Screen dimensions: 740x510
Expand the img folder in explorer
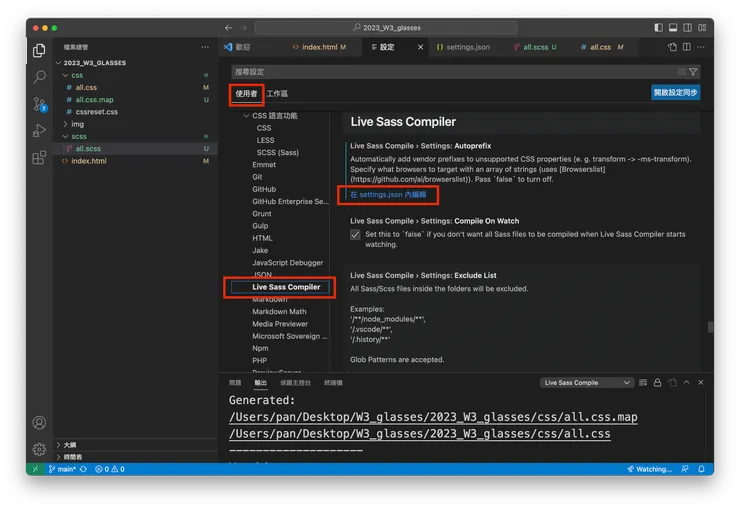click(77, 124)
